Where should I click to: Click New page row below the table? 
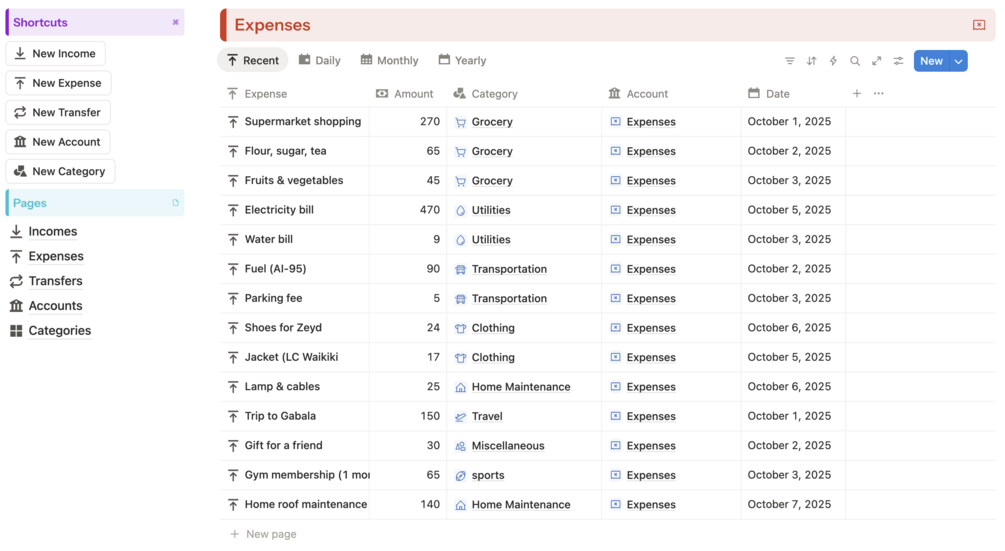coord(270,534)
